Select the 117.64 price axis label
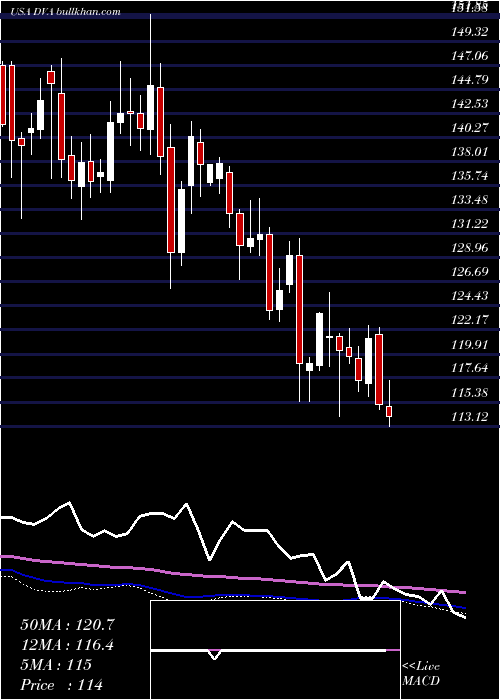This screenshot has height=700, width=500. (470, 368)
